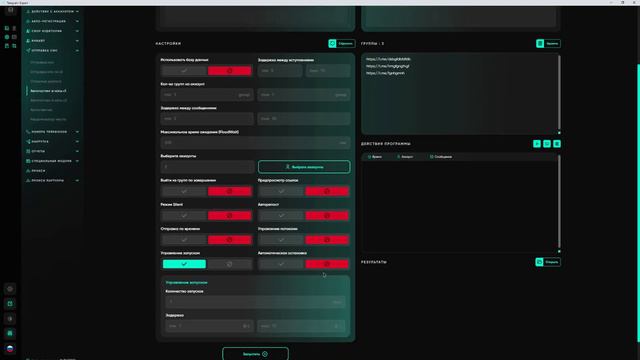Click rightmost icon button in Действия программы header
Viewport: 640px width, 360px height.
pos(557,144)
